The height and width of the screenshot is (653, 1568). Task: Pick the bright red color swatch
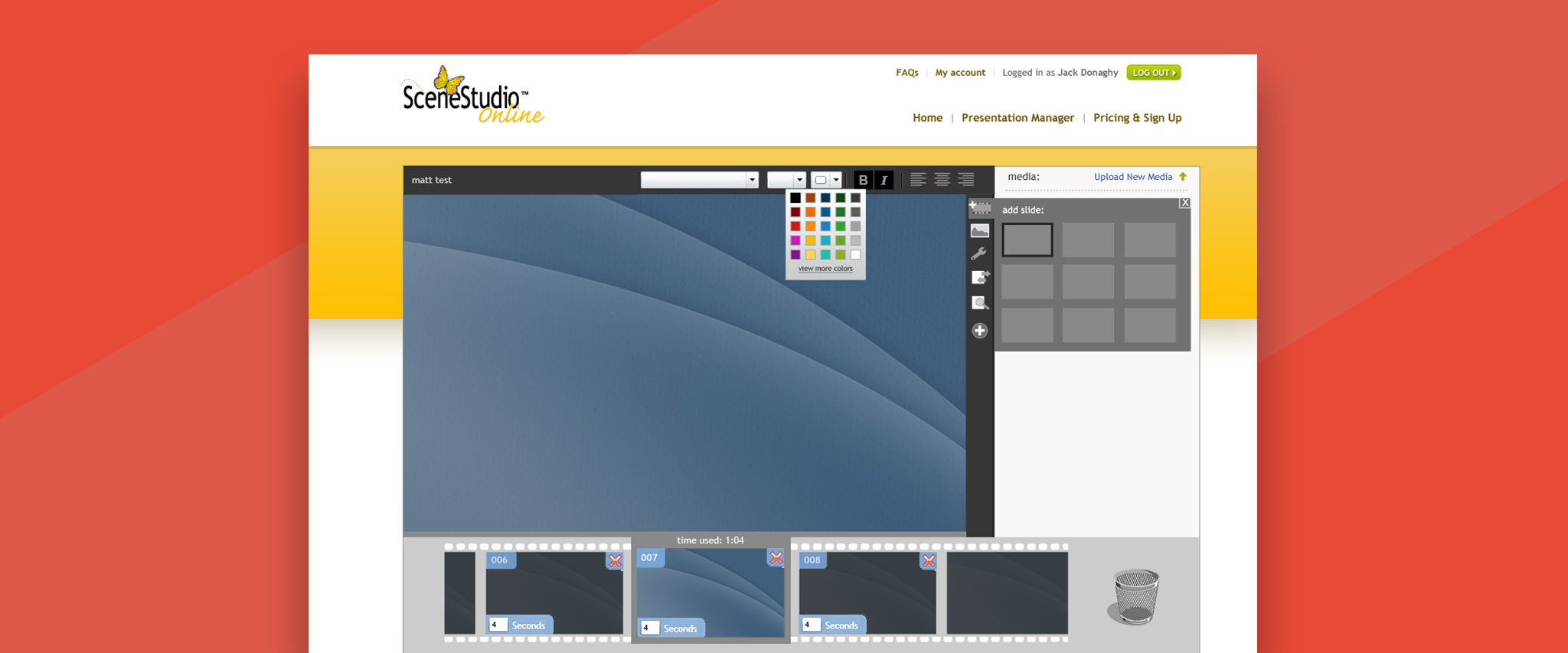pos(795,226)
